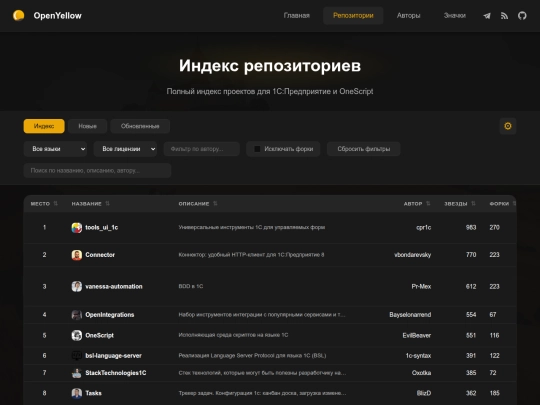540x405 pixels.
Task: Click the OpenYellow logo icon
Action: 19,15
